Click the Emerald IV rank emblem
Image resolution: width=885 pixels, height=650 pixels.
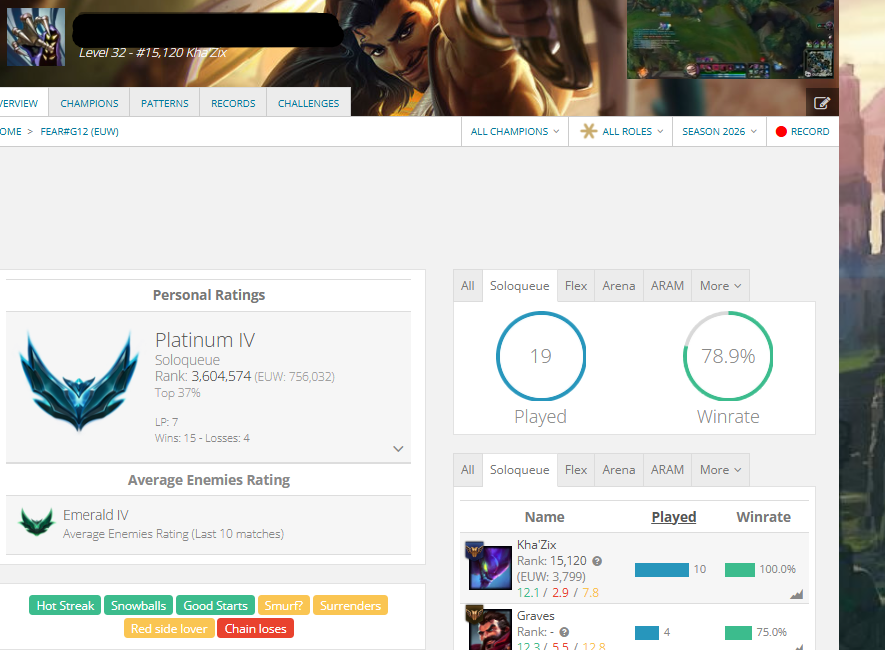coord(37,522)
